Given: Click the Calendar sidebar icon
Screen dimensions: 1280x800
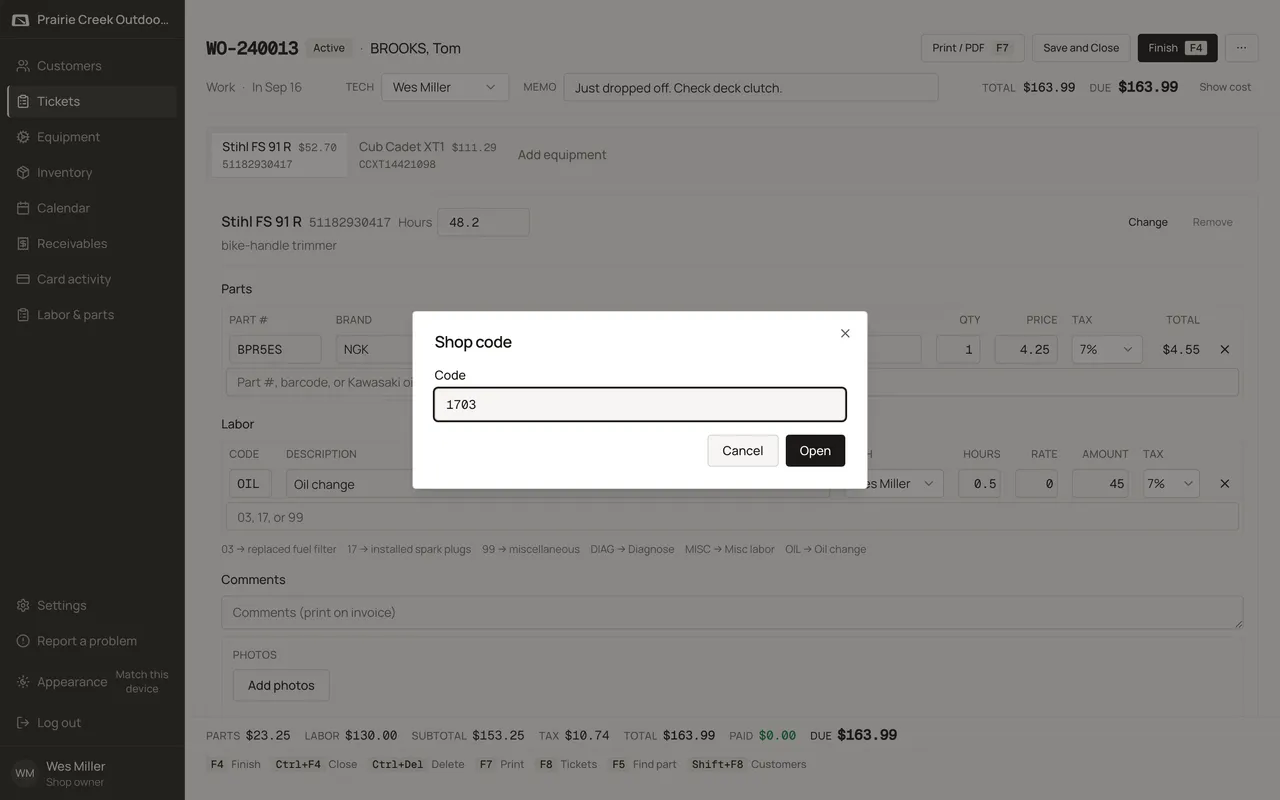Looking at the screenshot, I should [x=23, y=208].
